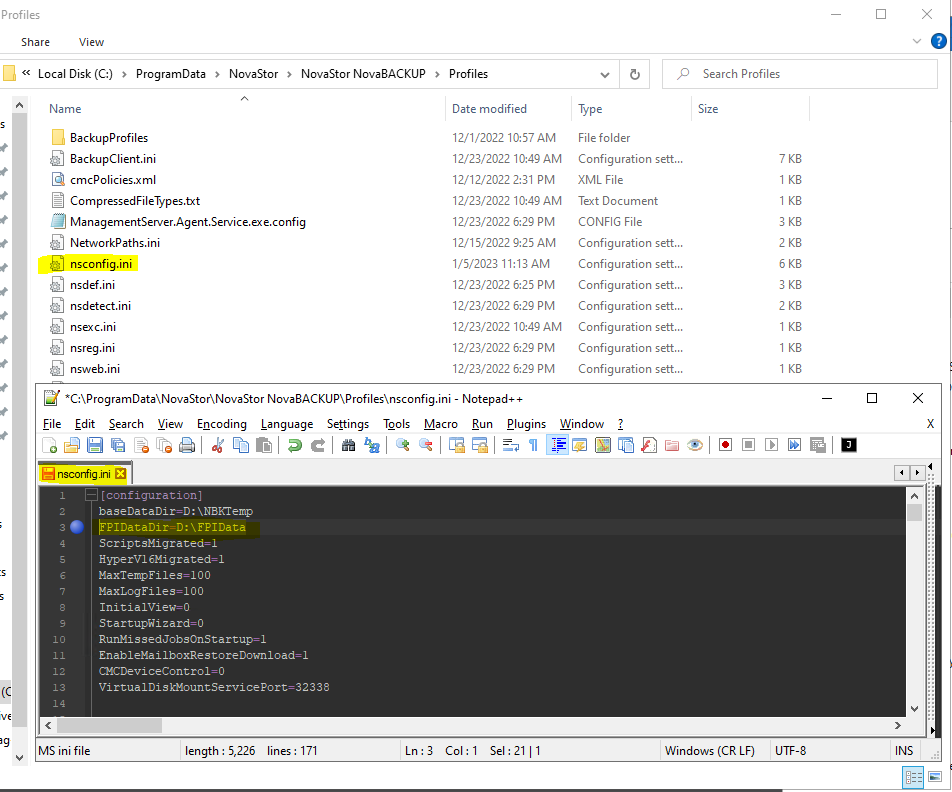The image size is (952, 792).
Task: Open the Share tab in File Explorer
Action: pyautogui.click(x=35, y=42)
